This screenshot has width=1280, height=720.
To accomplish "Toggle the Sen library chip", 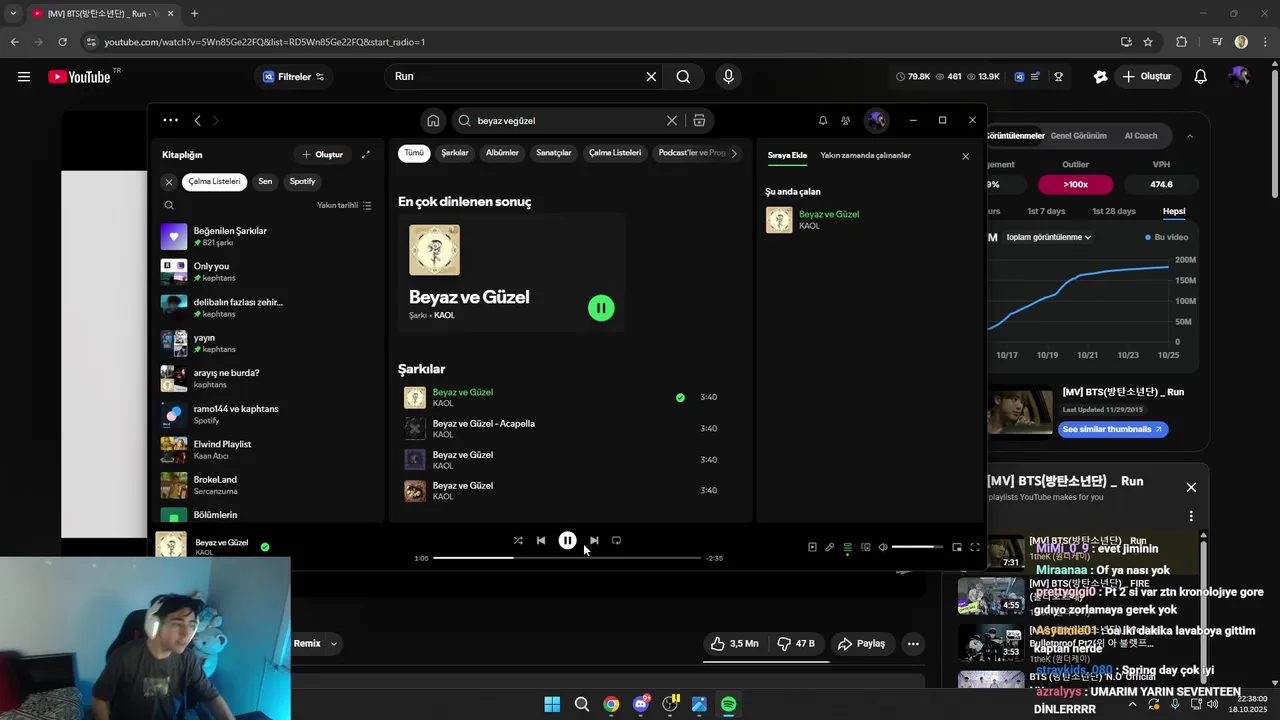I will tap(265, 182).
